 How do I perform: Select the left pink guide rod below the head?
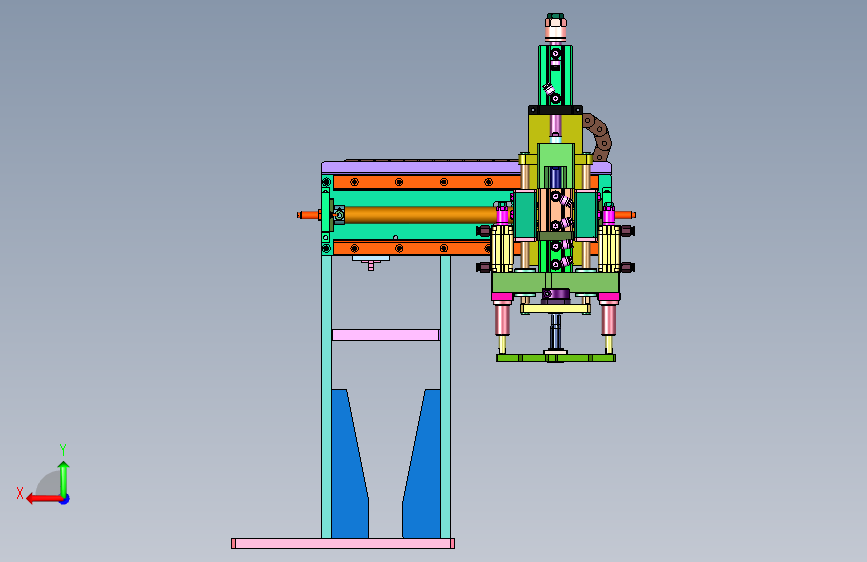502,319
